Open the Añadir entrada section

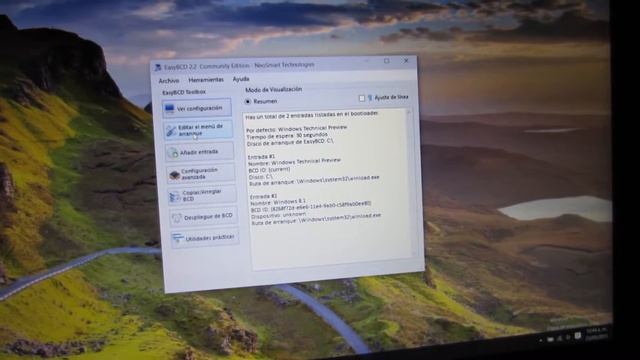pos(199,152)
